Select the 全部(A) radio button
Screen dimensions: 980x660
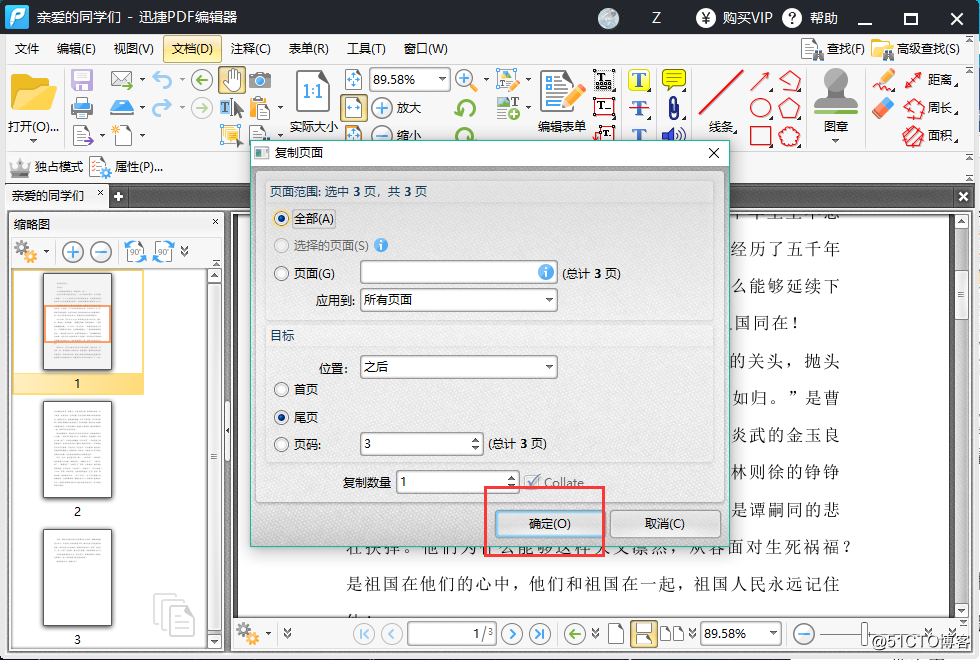(x=281, y=219)
